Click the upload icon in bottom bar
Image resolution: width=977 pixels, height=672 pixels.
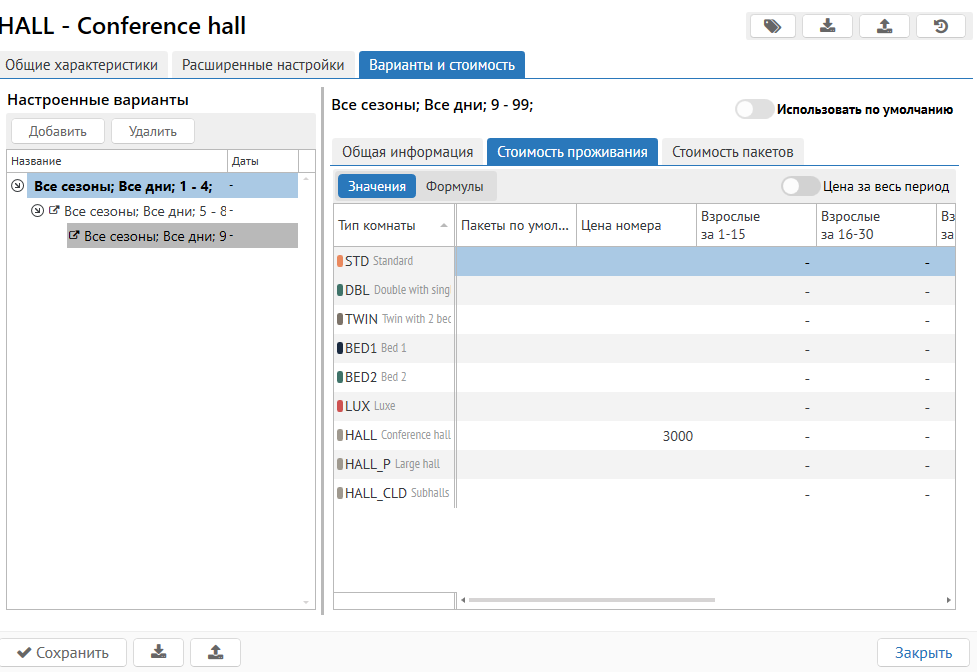[215, 652]
